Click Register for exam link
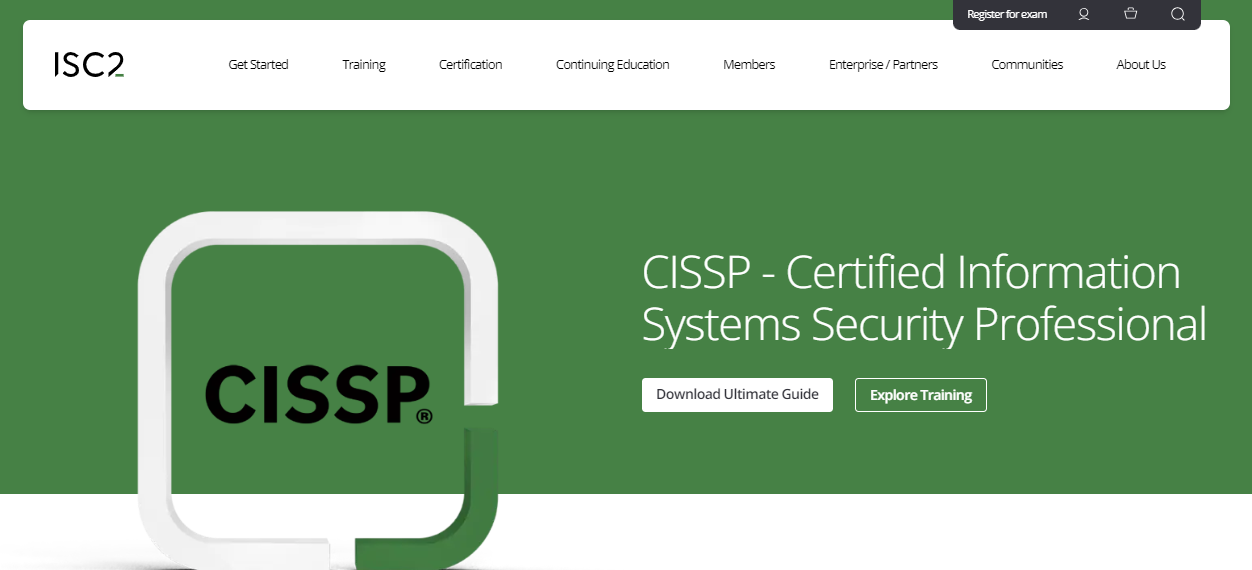The width and height of the screenshot is (1252, 570). tap(1007, 14)
